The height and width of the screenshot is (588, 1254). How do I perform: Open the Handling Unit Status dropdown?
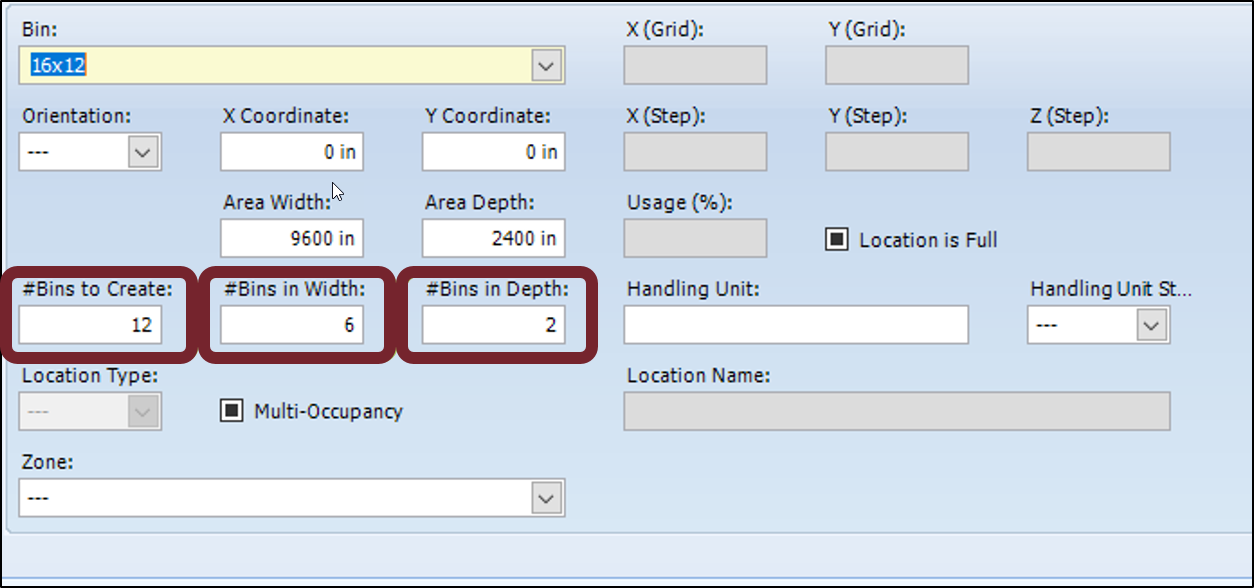tap(1151, 326)
